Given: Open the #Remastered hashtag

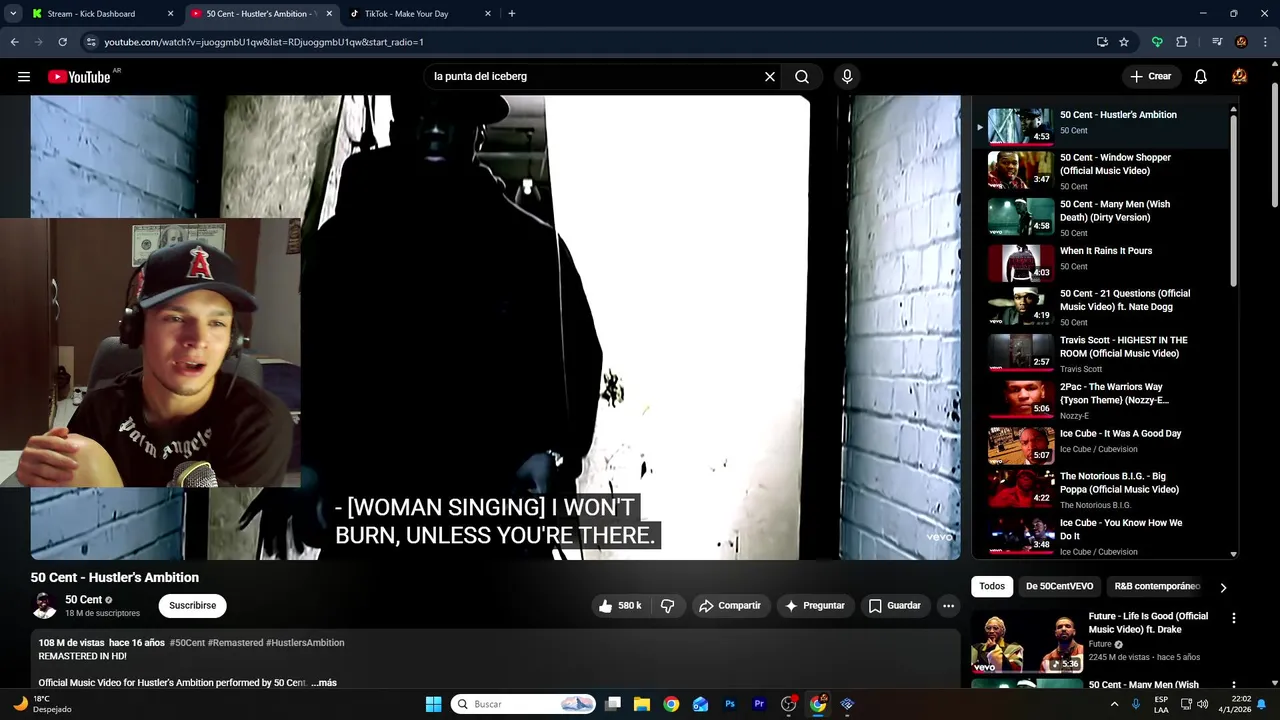Looking at the screenshot, I should (x=235, y=643).
